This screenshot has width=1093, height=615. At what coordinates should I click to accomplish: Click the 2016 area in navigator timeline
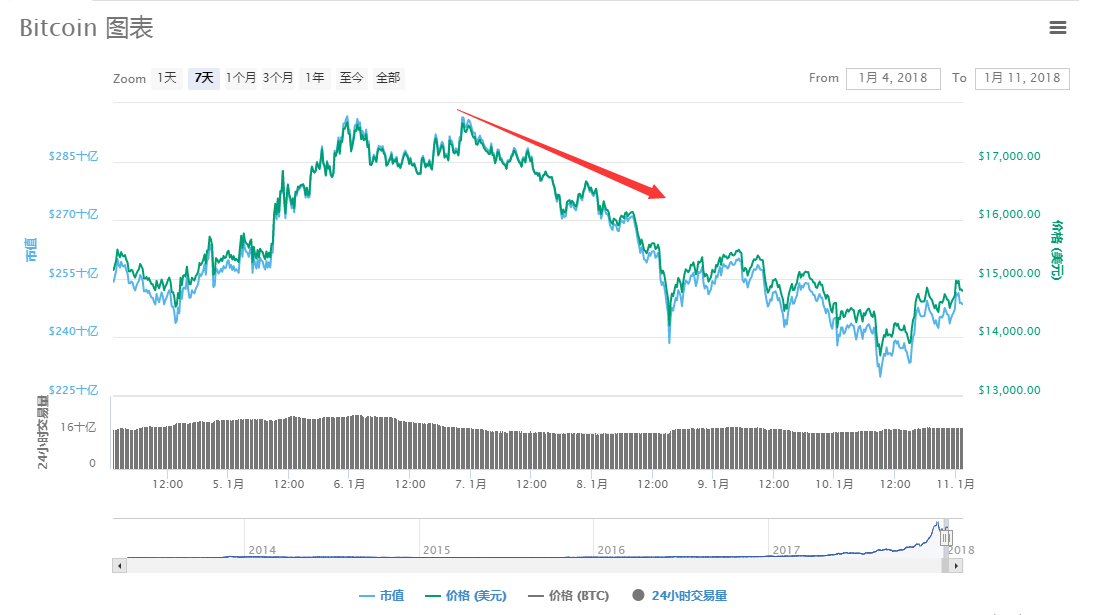click(610, 549)
